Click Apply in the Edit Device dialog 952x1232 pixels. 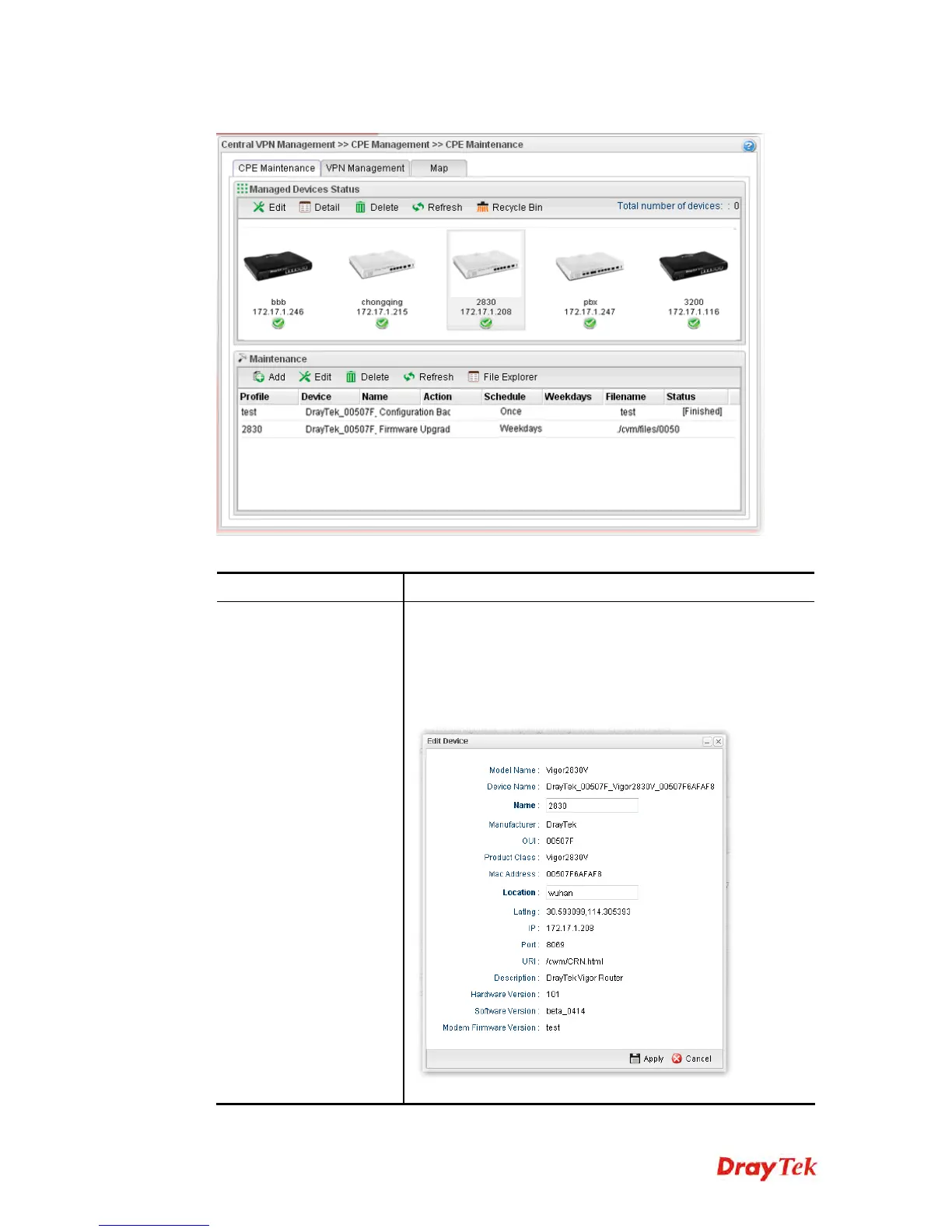tap(646, 1059)
